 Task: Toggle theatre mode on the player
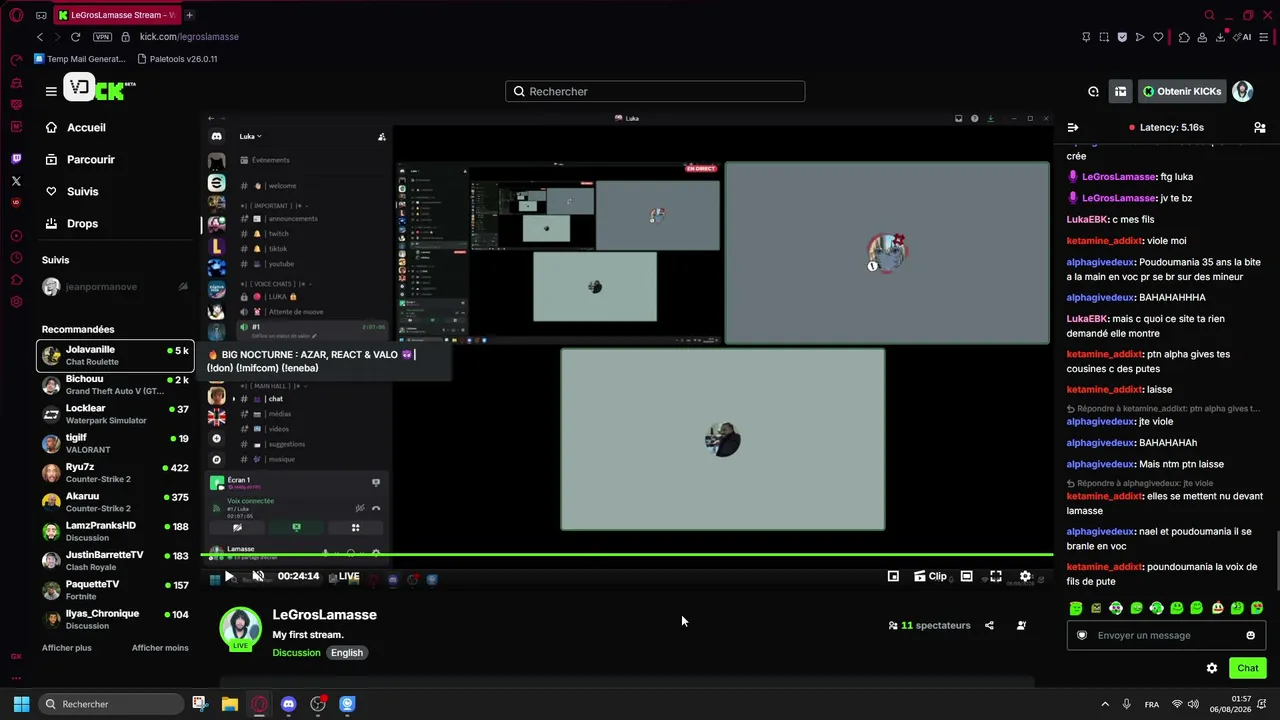coord(966,576)
